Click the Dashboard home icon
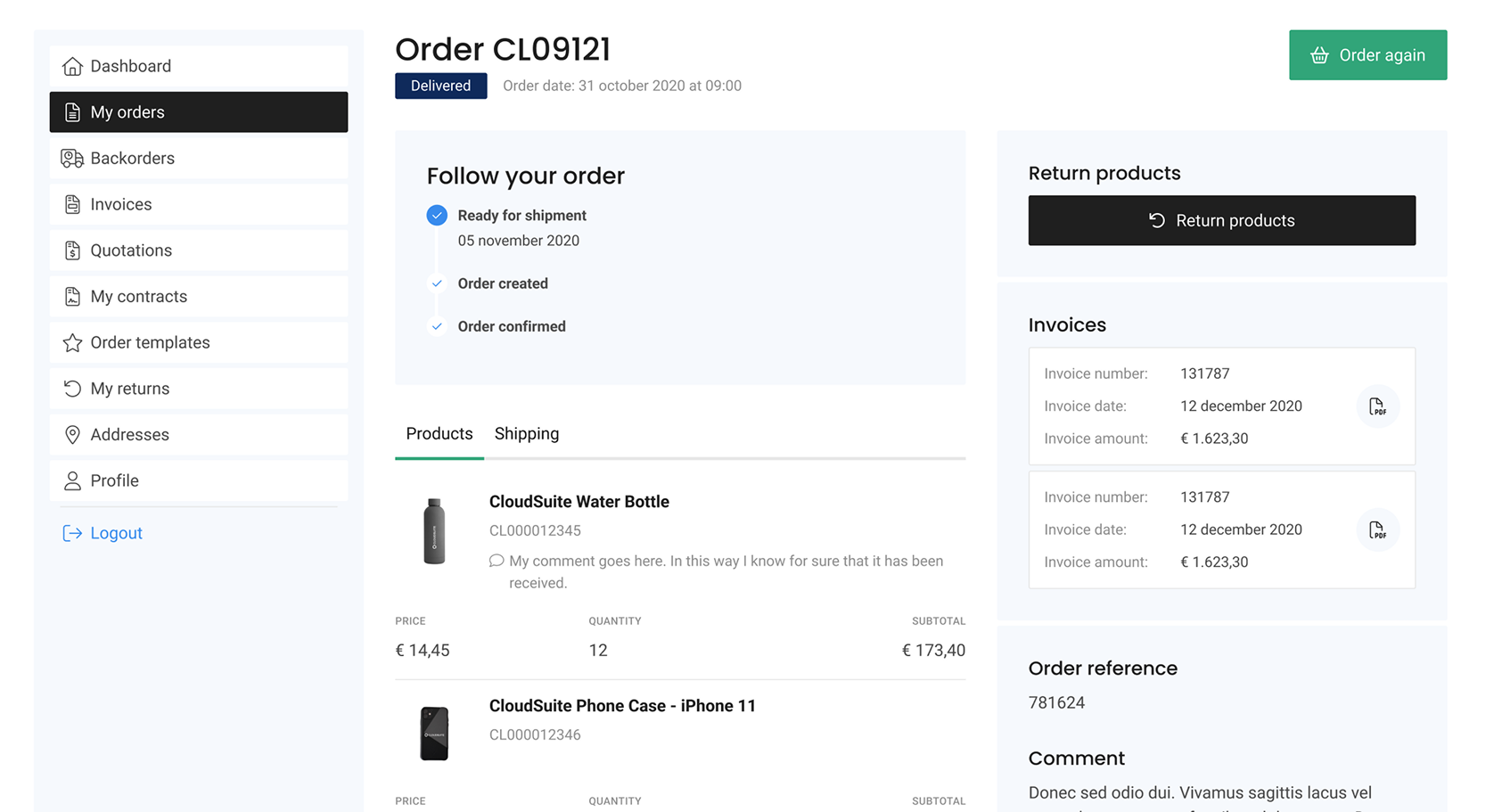The image size is (1502, 812). (x=72, y=66)
